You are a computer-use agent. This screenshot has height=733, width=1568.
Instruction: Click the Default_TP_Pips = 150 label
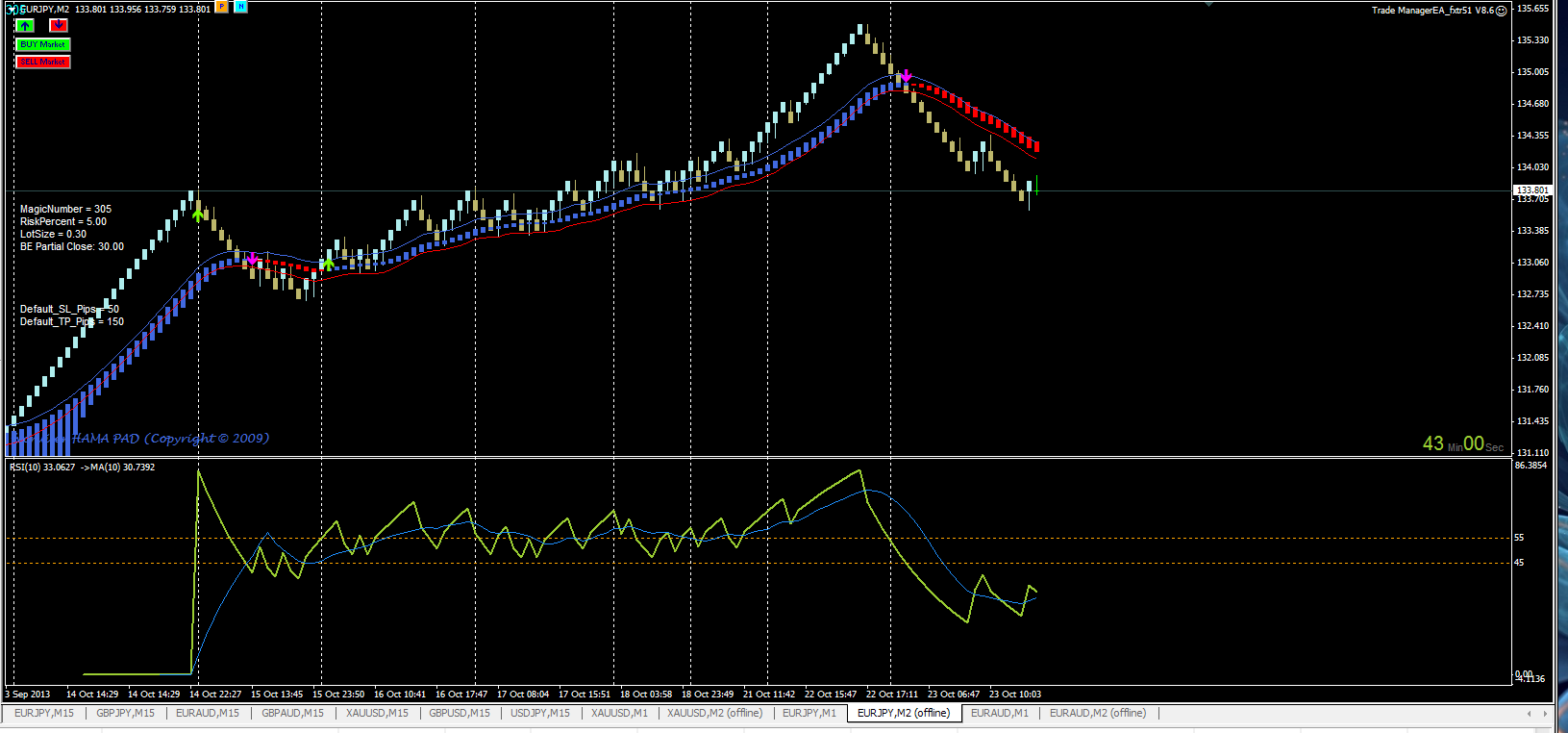72,321
